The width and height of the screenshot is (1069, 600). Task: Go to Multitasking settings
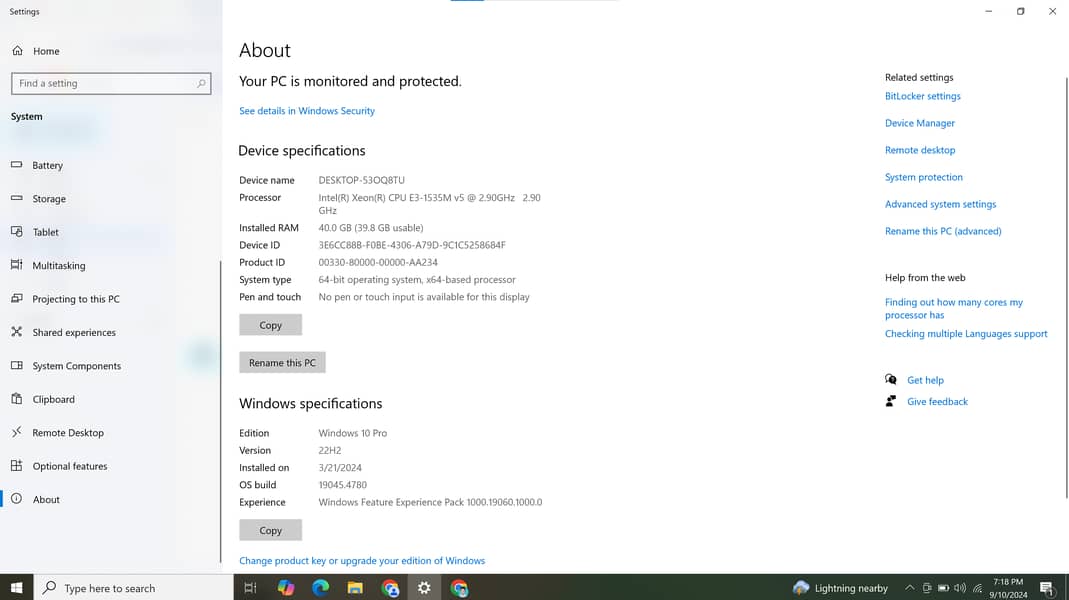[x=58, y=266]
